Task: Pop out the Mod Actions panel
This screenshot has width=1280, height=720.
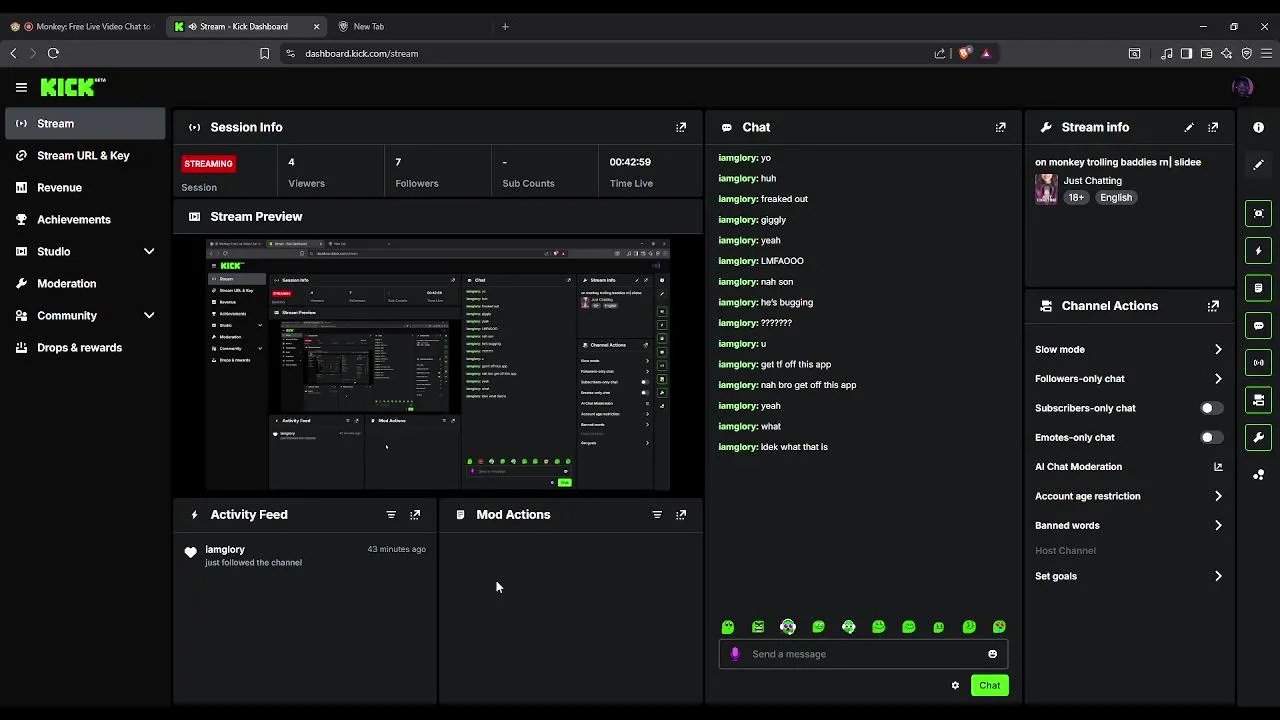Action: [x=681, y=514]
